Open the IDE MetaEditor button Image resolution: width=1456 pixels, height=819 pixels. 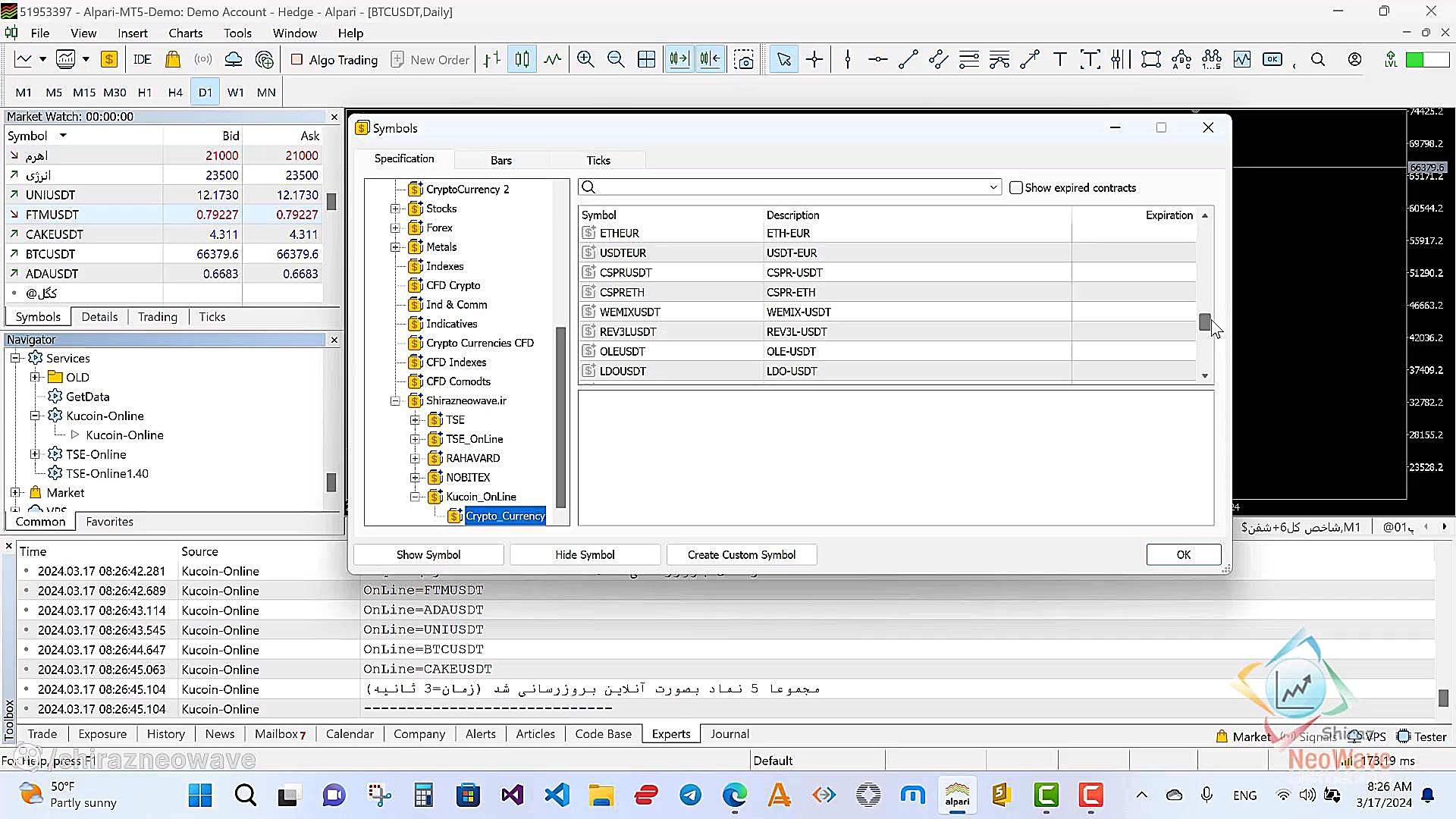143,59
